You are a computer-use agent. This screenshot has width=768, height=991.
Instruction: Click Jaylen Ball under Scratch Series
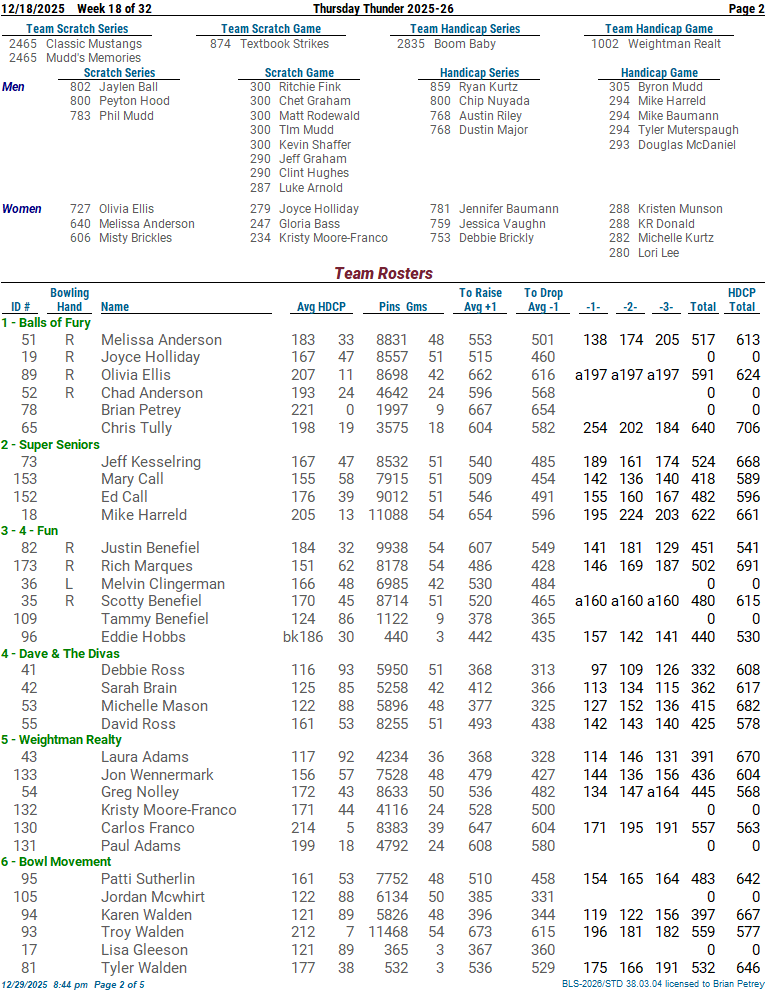pyautogui.click(x=128, y=87)
